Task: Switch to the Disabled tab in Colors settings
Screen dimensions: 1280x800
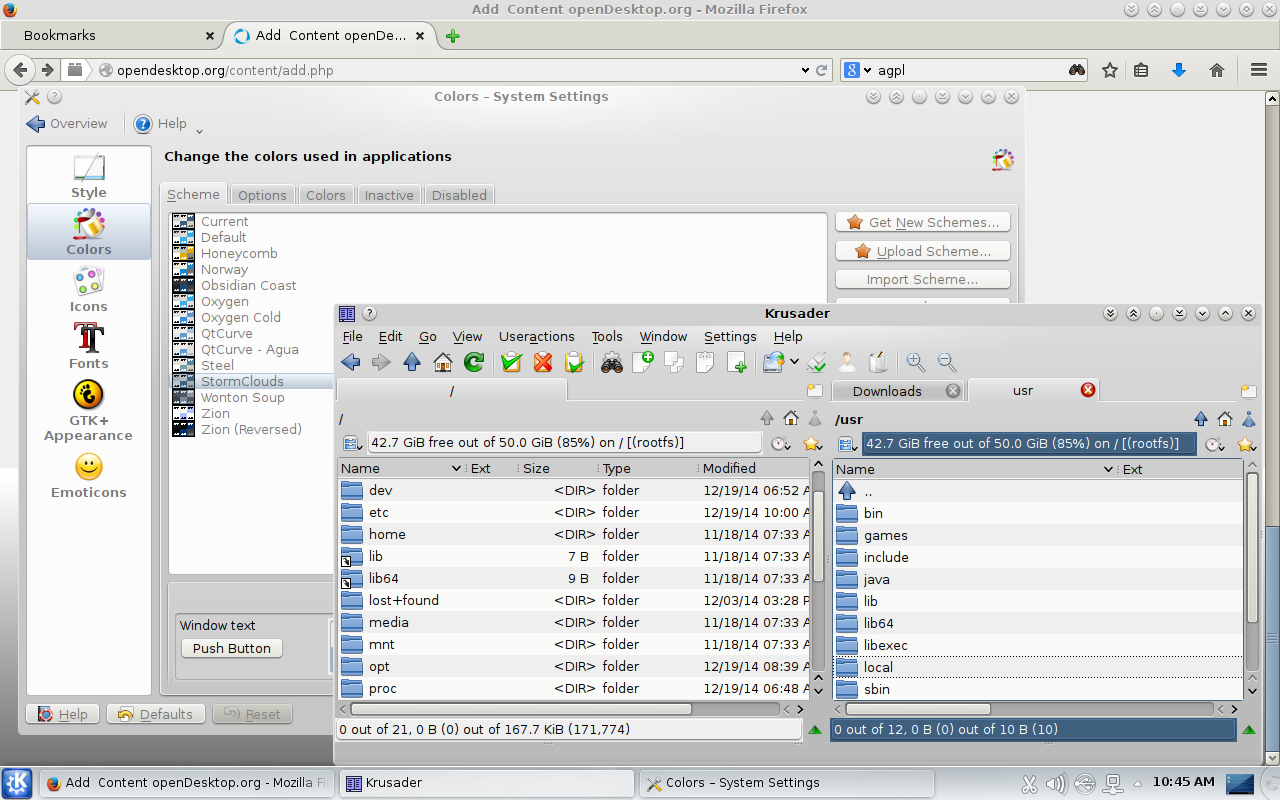Action: pos(459,195)
